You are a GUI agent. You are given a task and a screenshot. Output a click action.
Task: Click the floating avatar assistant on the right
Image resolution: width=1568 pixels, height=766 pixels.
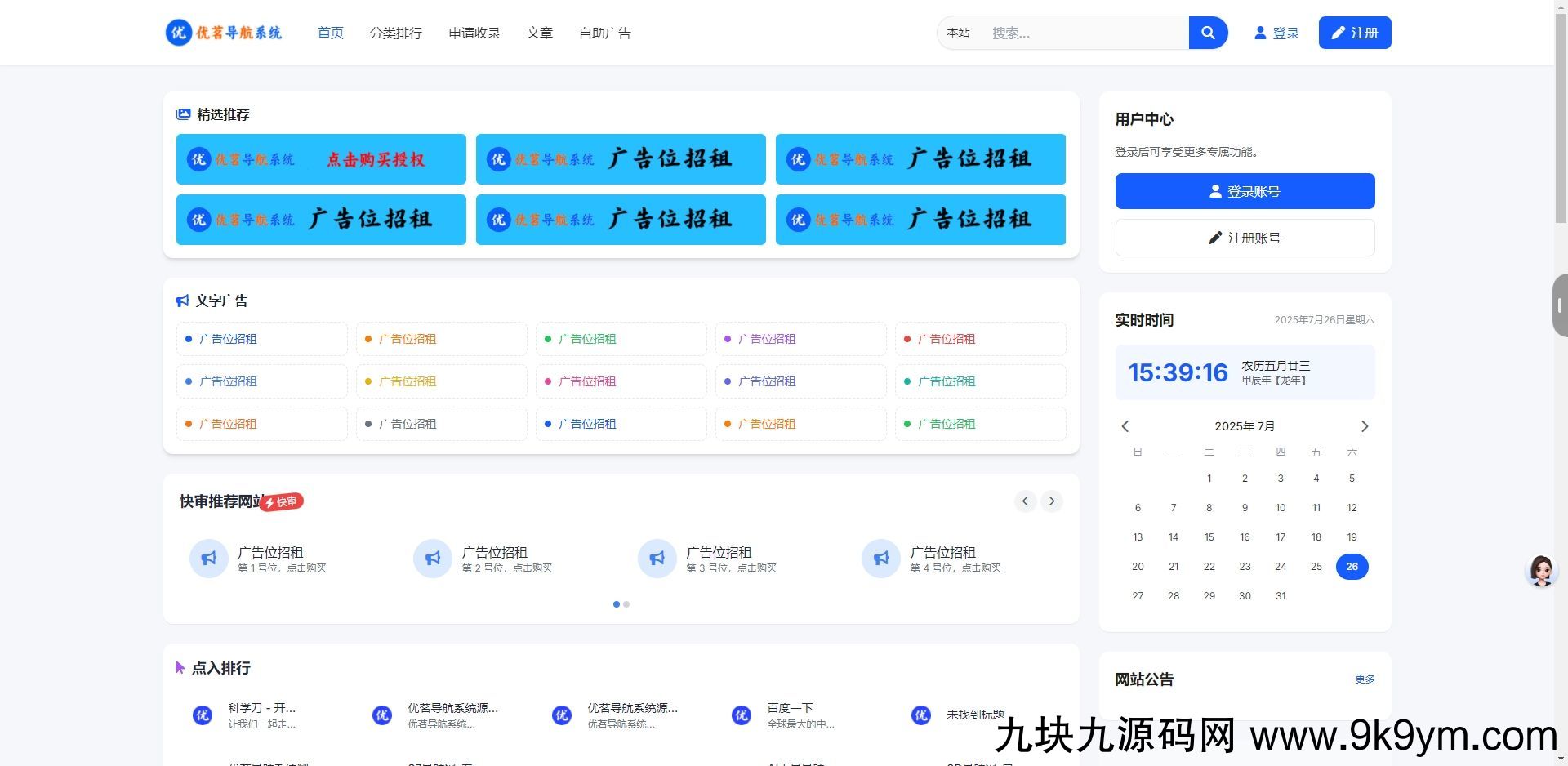point(1542,571)
